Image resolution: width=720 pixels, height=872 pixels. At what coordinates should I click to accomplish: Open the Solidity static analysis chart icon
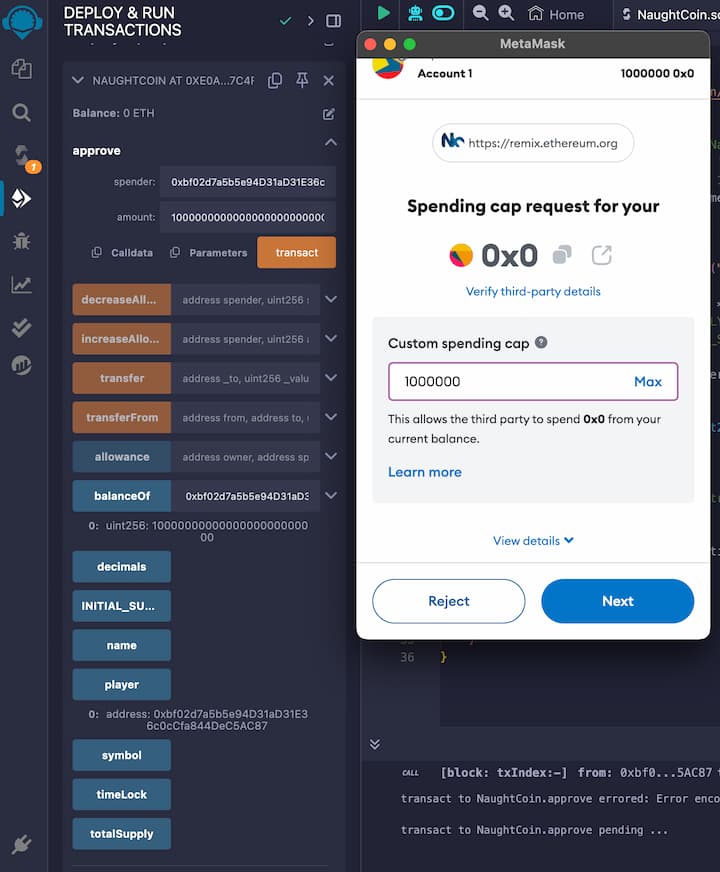(x=22, y=285)
